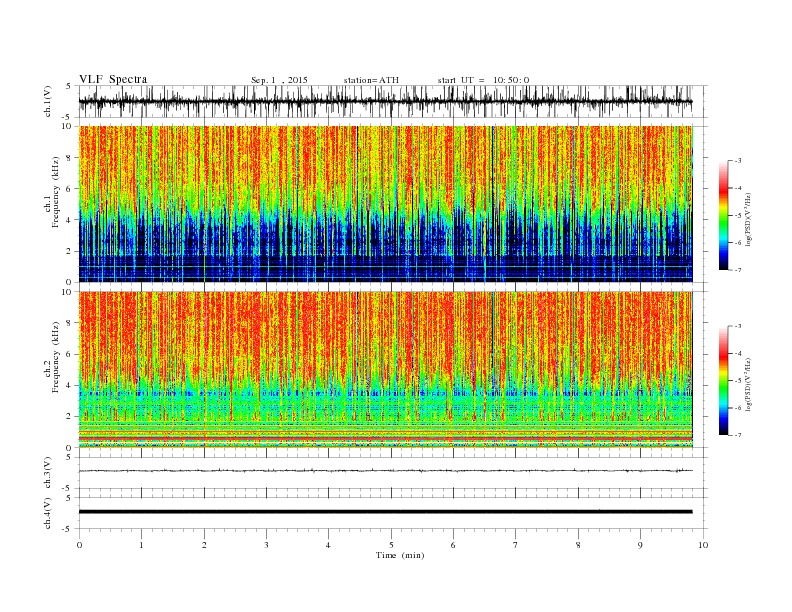Click the "9" minute tick on Time axis

pyautogui.click(x=640, y=545)
